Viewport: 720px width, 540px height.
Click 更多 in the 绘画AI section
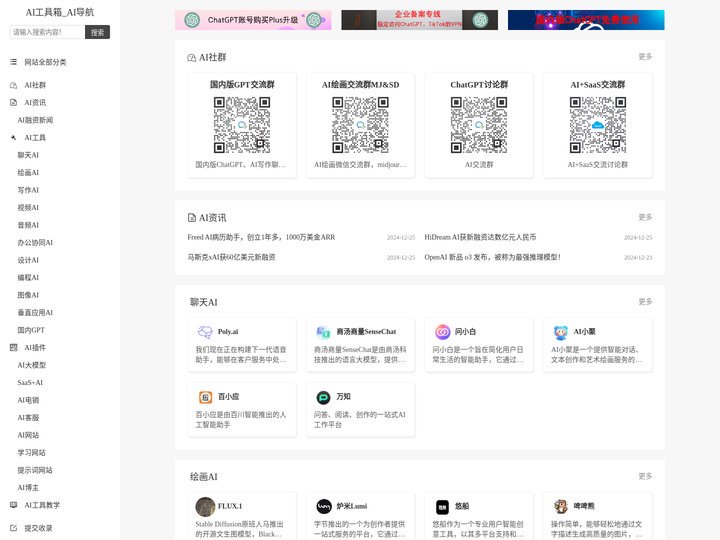click(x=645, y=476)
